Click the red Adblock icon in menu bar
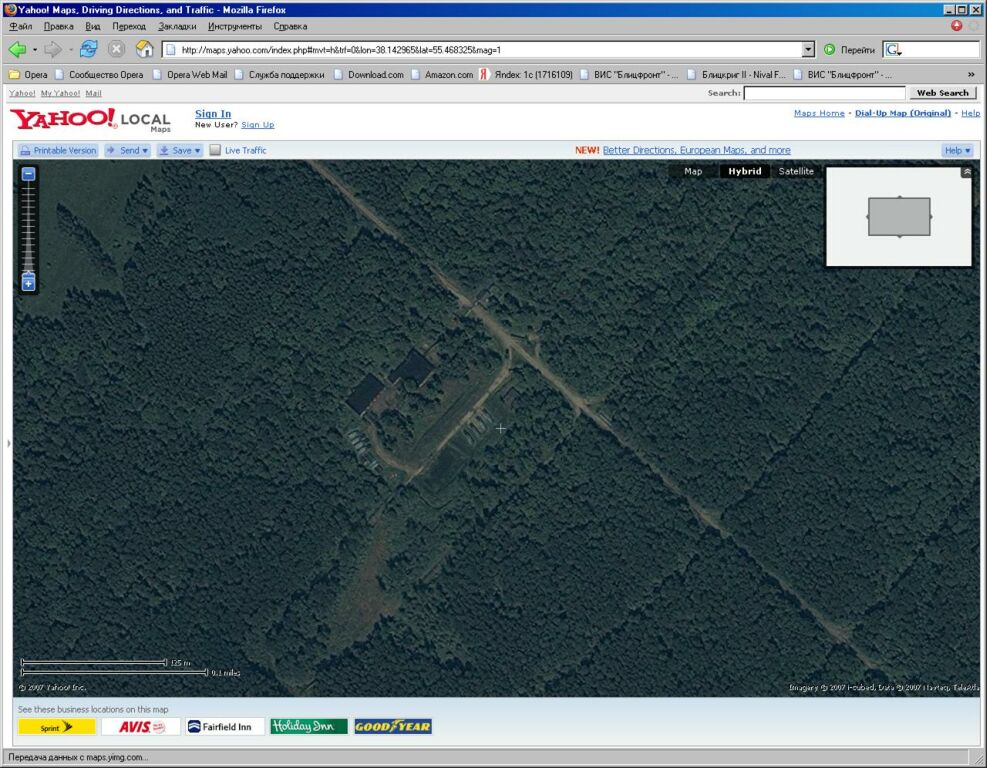 point(957,26)
